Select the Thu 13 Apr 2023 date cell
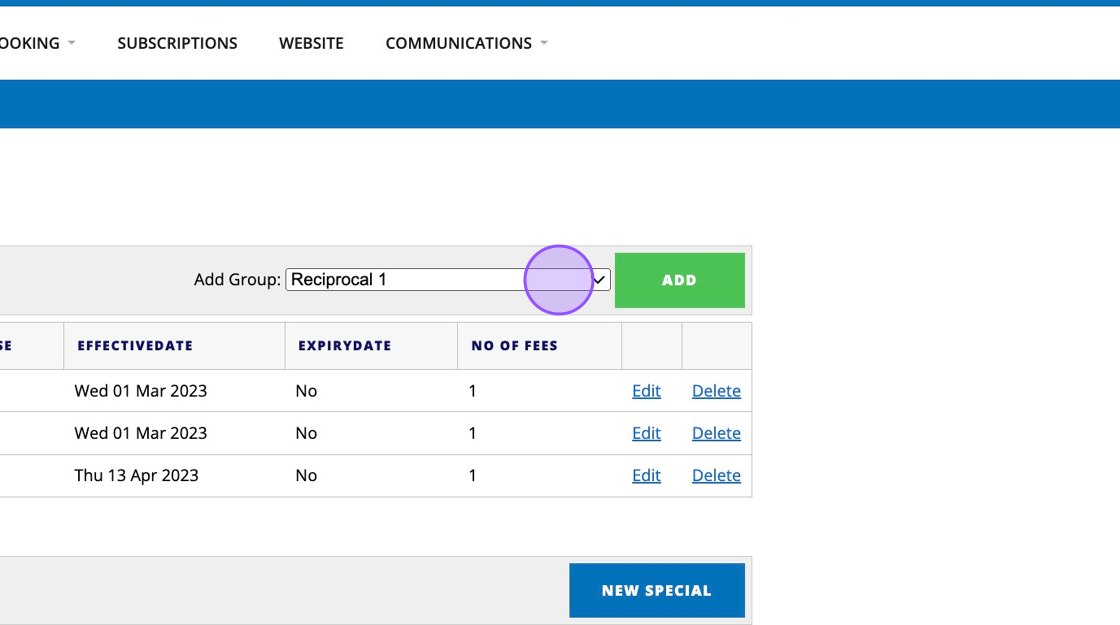Image resolution: width=1120 pixels, height=625 pixels. click(x=136, y=475)
